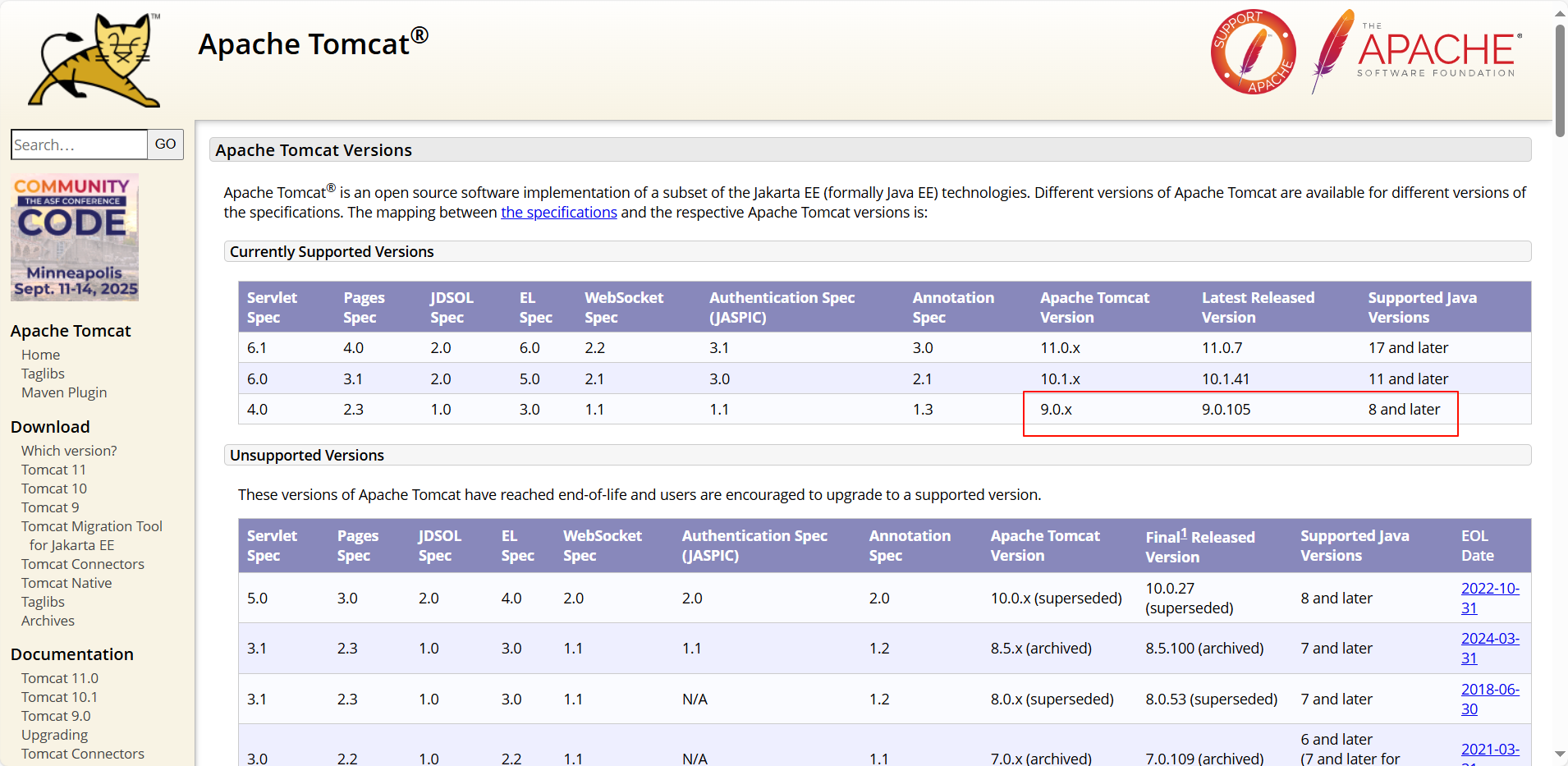
Task: Open the Home sidebar link
Action: 40,355
